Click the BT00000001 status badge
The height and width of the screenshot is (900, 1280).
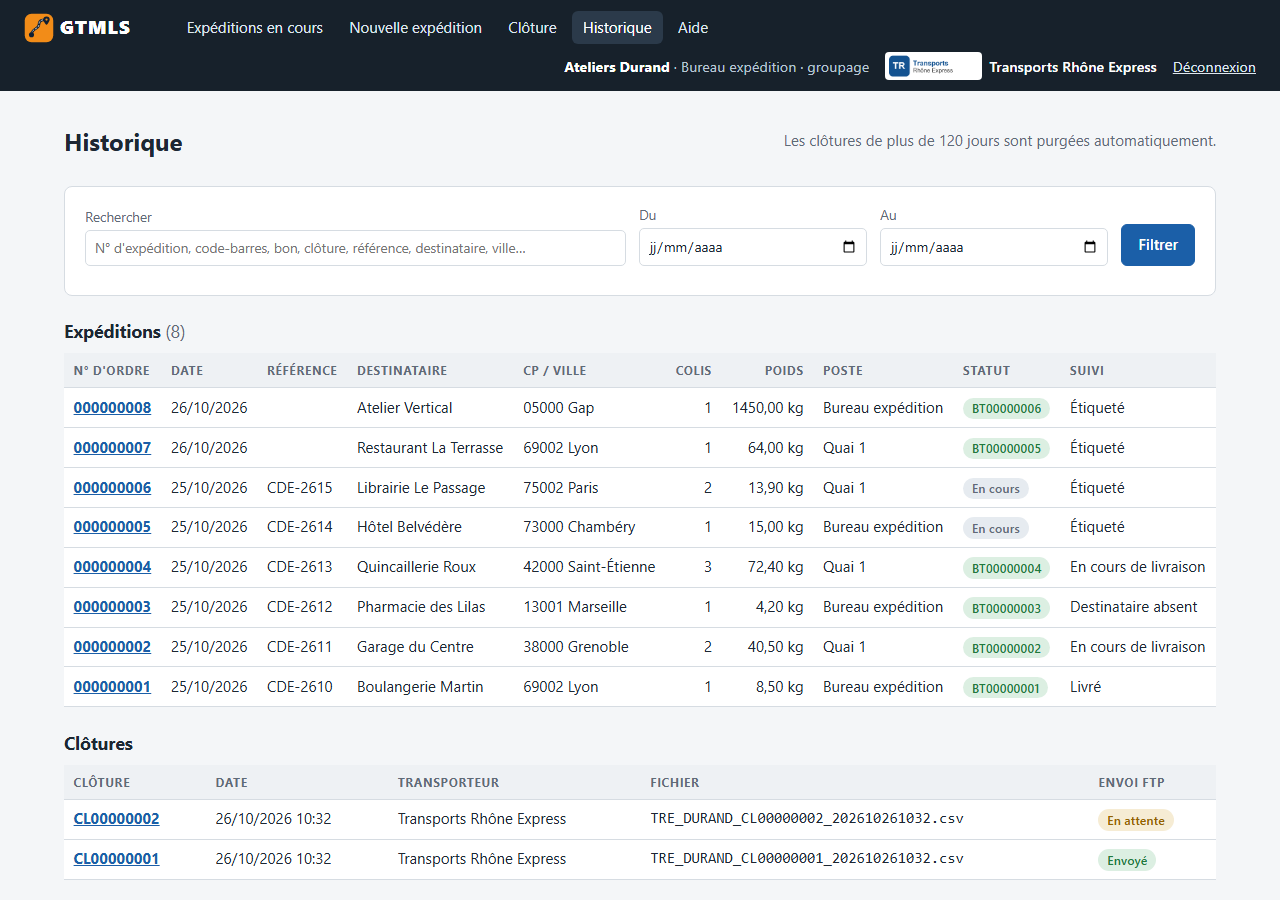tap(1006, 688)
